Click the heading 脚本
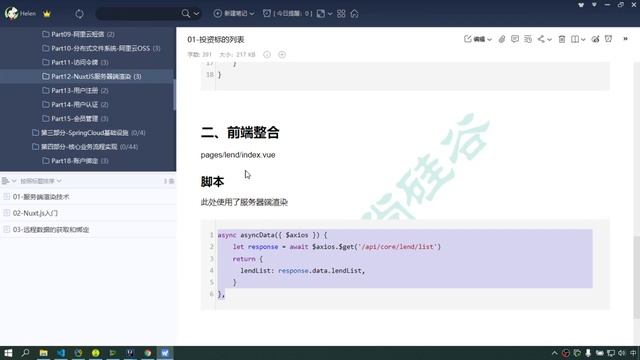640x360 pixels. [x=212, y=182]
